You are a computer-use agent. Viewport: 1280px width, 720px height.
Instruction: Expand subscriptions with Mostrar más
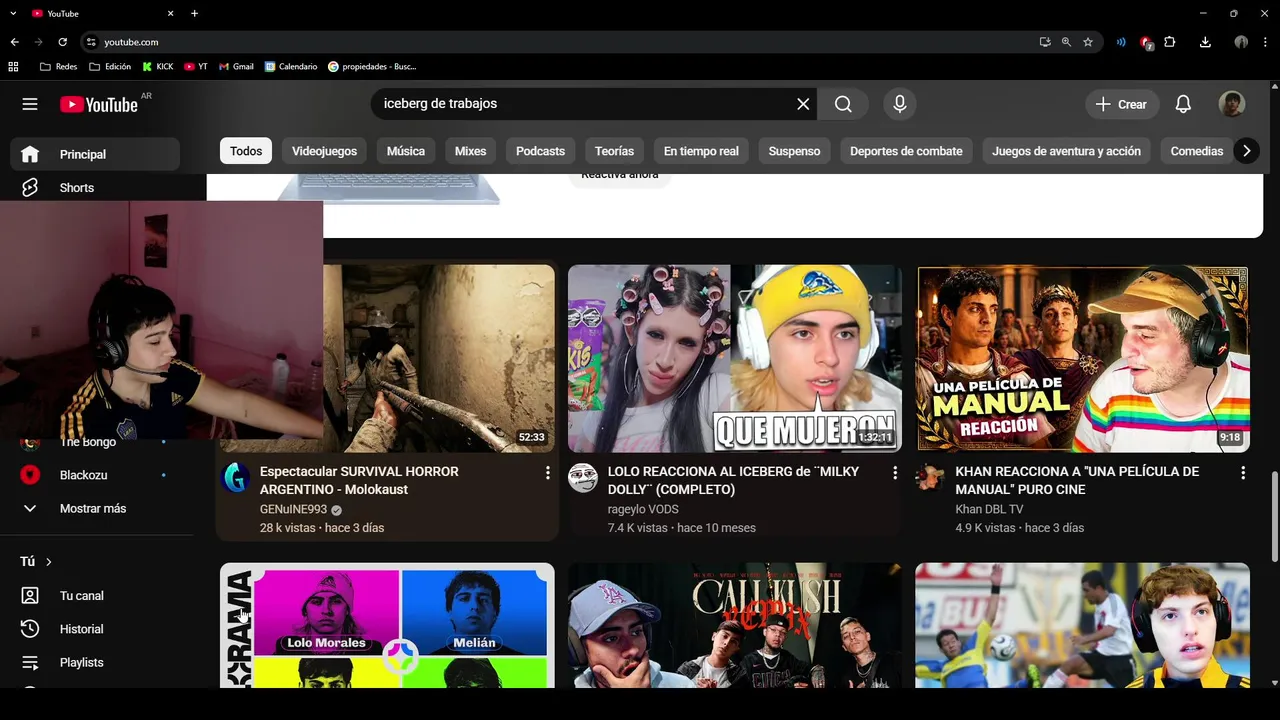pos(95,508)
